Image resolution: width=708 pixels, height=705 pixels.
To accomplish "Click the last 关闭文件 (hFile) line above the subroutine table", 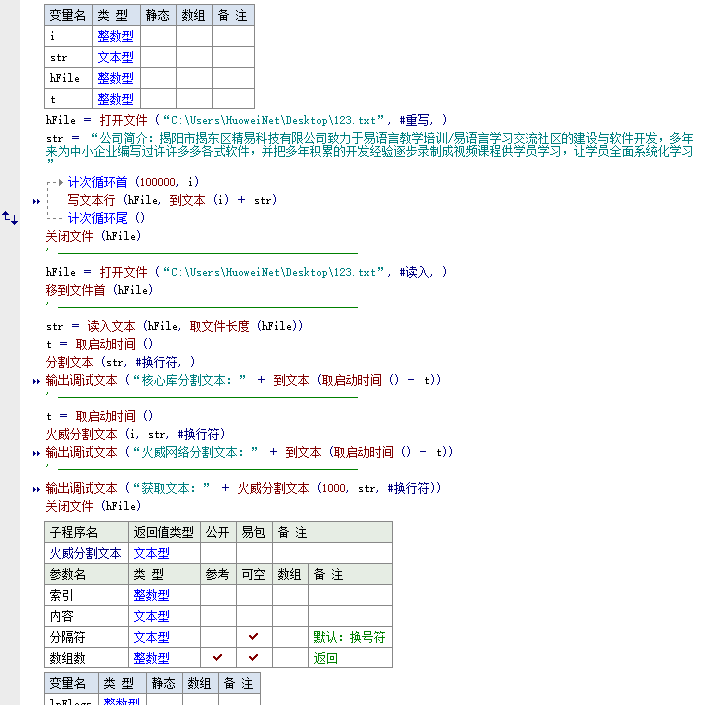I will click(x=93, y=506).
